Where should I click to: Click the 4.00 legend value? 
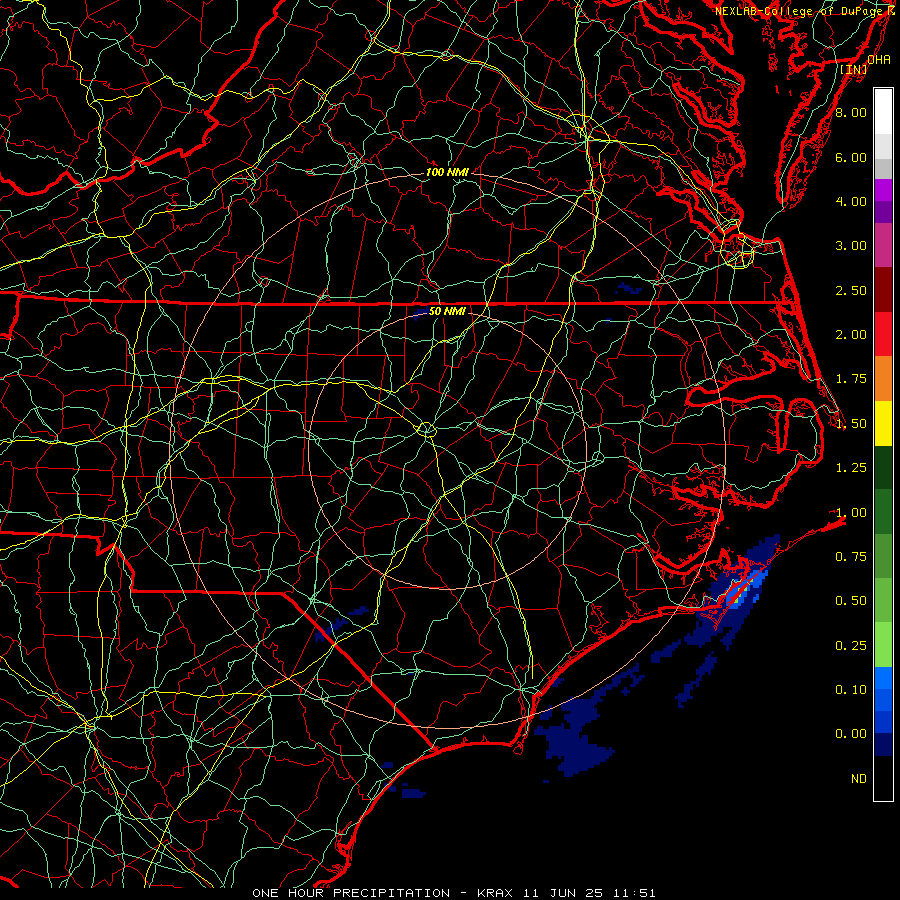tap(851, 201)
